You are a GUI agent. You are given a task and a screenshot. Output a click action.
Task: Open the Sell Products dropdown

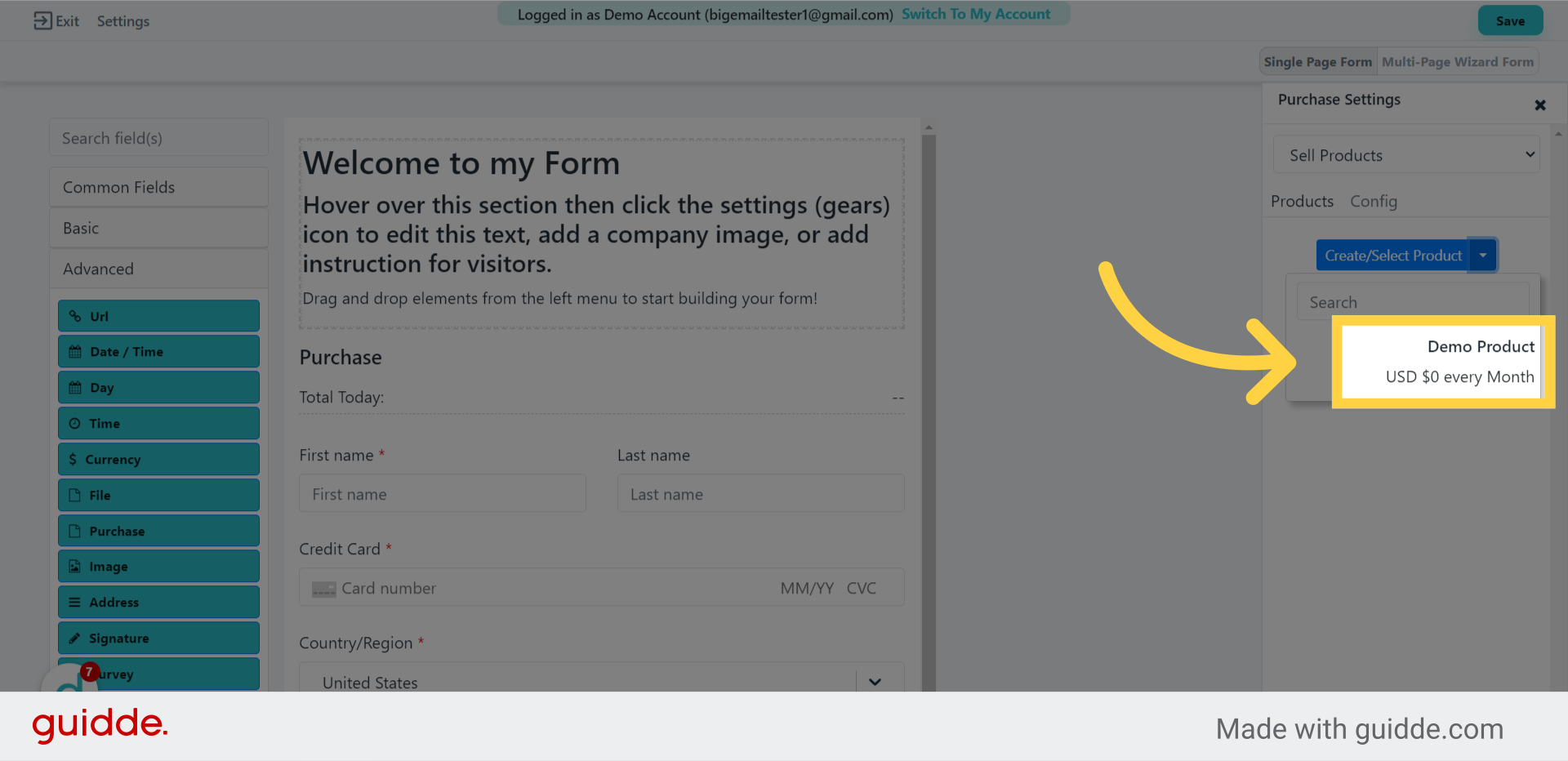pos(1405,154)
